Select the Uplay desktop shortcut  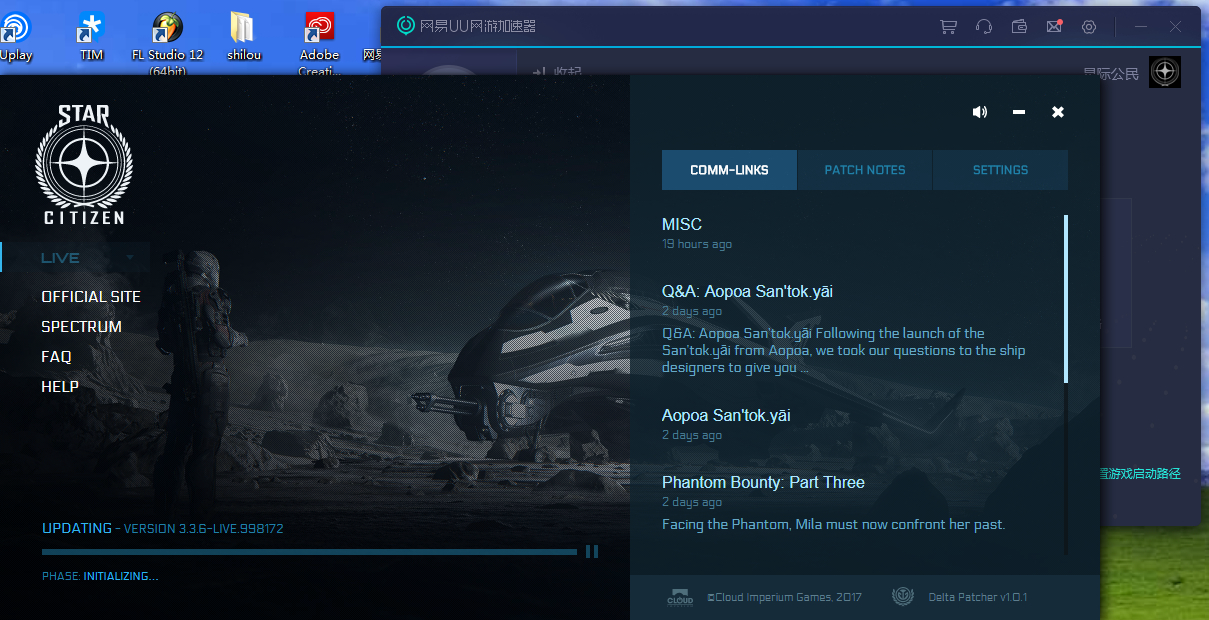coord(15,38)
